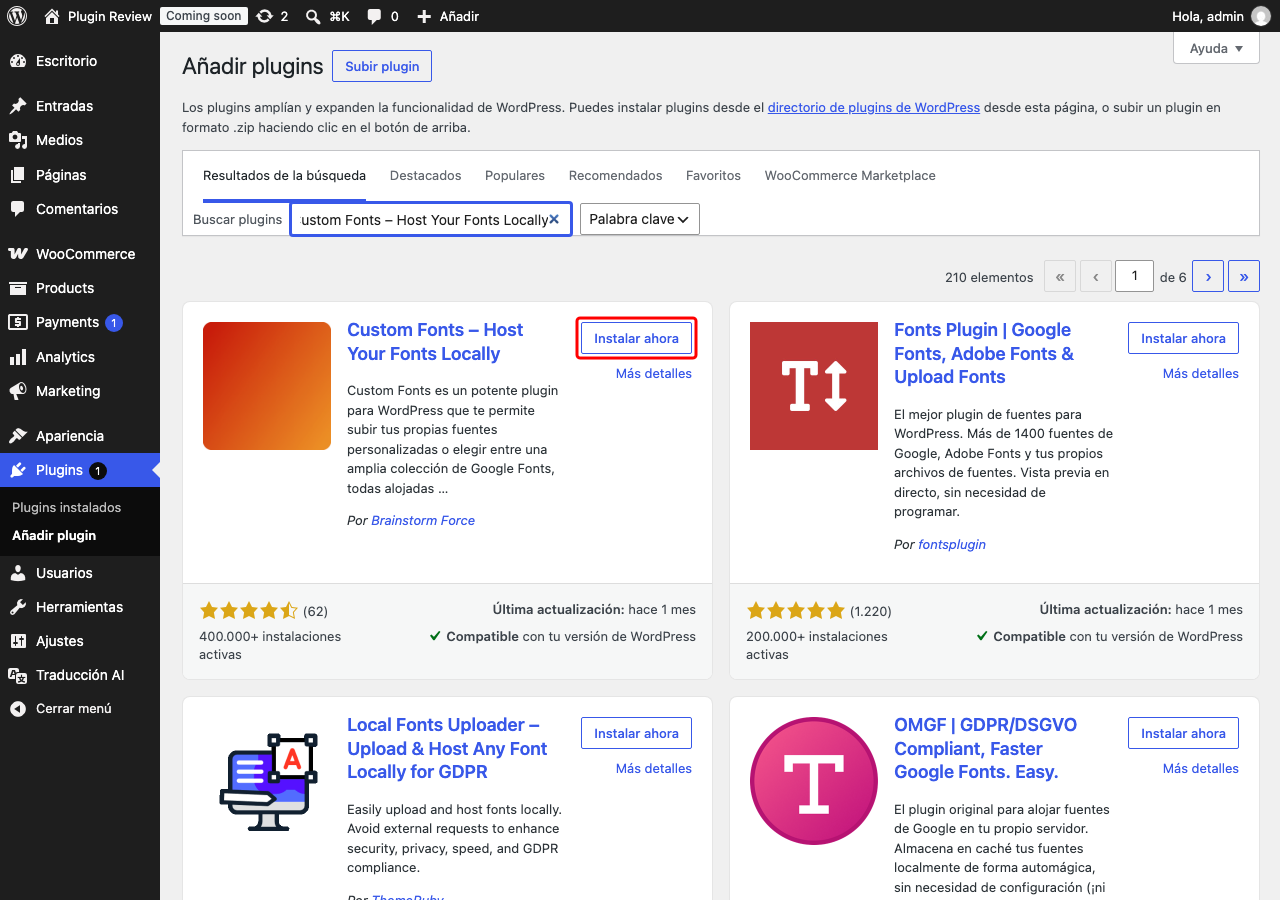Open the comments bubble in admin bar
1280x900 pixels.
pos(374,16)
